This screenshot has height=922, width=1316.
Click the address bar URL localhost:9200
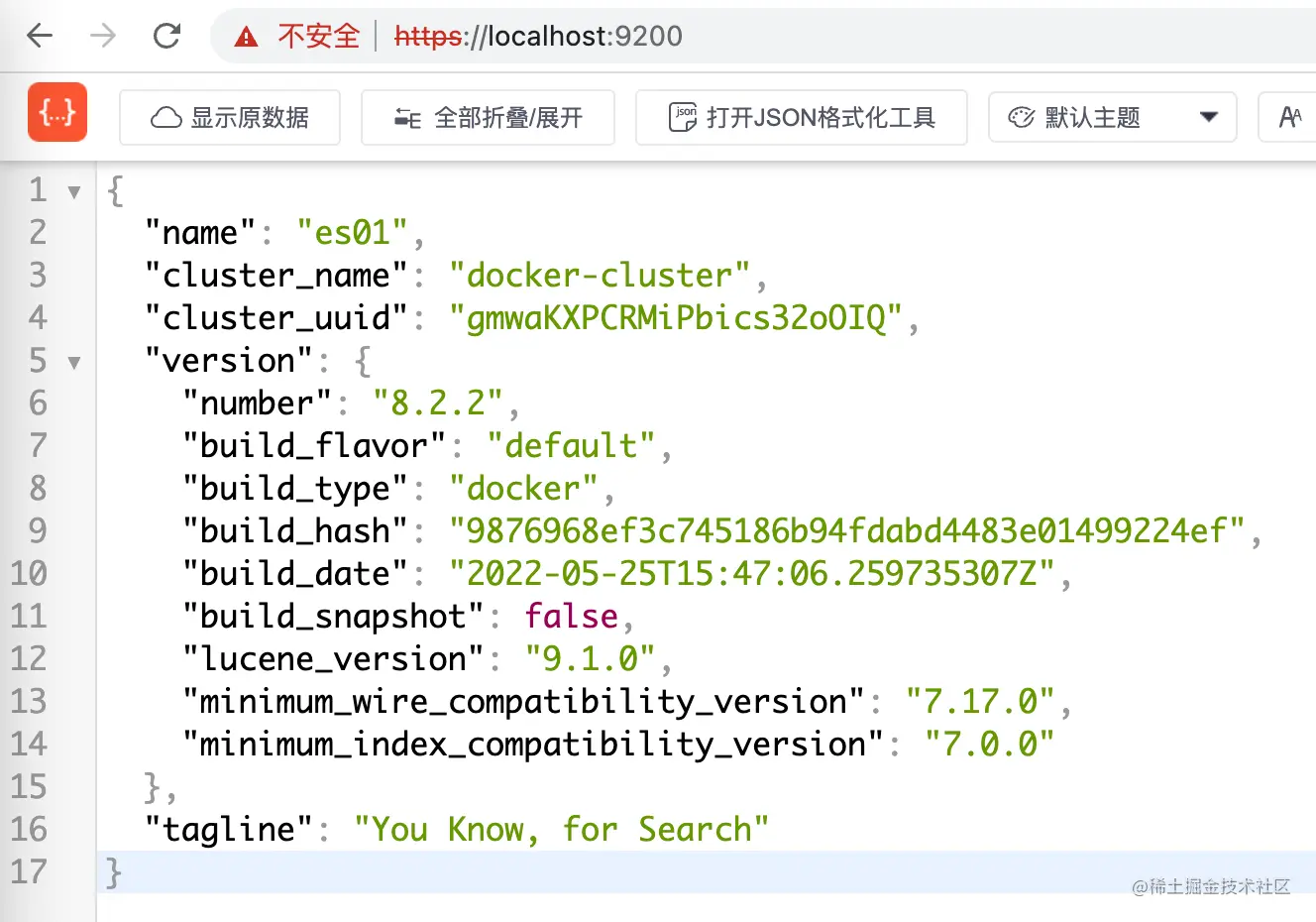(538, 37)
